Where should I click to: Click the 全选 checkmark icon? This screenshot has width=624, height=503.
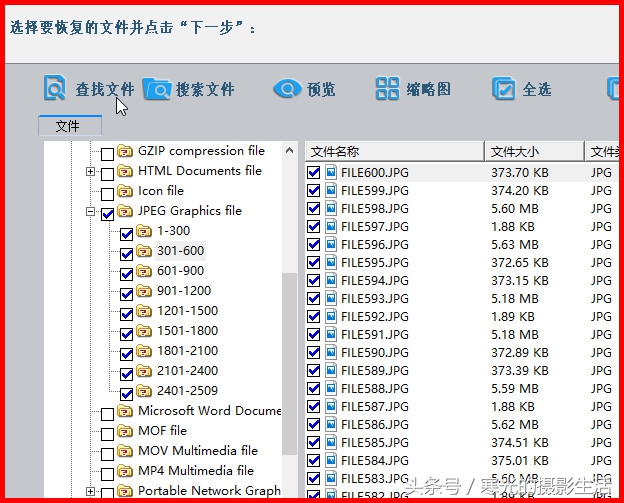(x=504, y=88)
